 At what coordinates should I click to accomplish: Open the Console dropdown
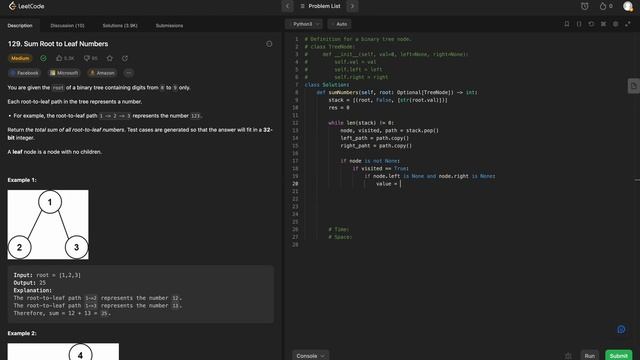[311, 356]
